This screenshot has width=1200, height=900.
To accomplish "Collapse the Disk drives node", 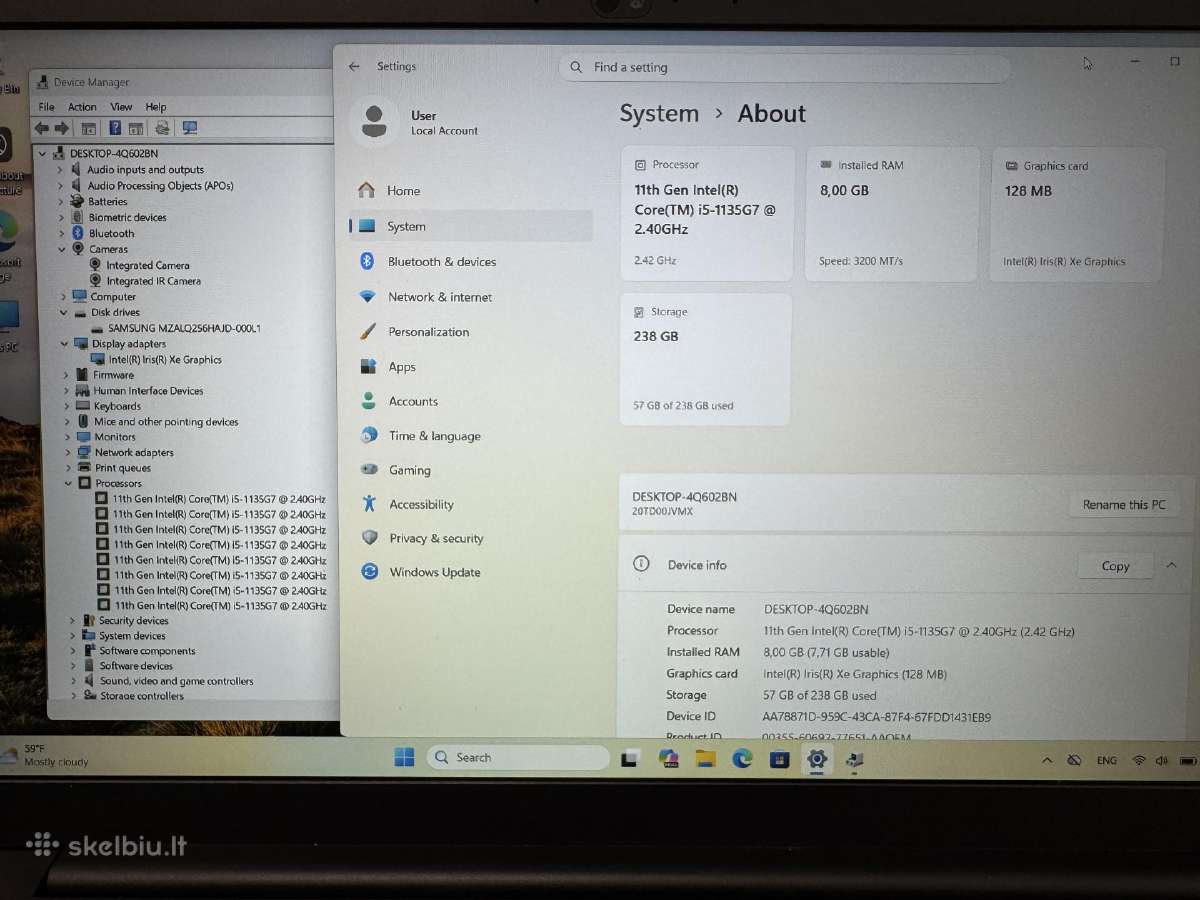I will click(x=63, y=312).
